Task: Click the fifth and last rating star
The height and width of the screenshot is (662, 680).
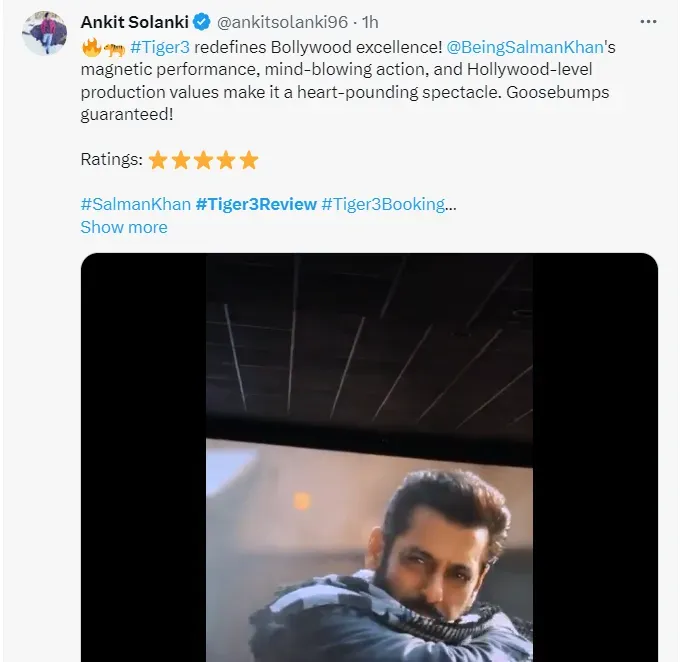Action: (x=249, y=160)
